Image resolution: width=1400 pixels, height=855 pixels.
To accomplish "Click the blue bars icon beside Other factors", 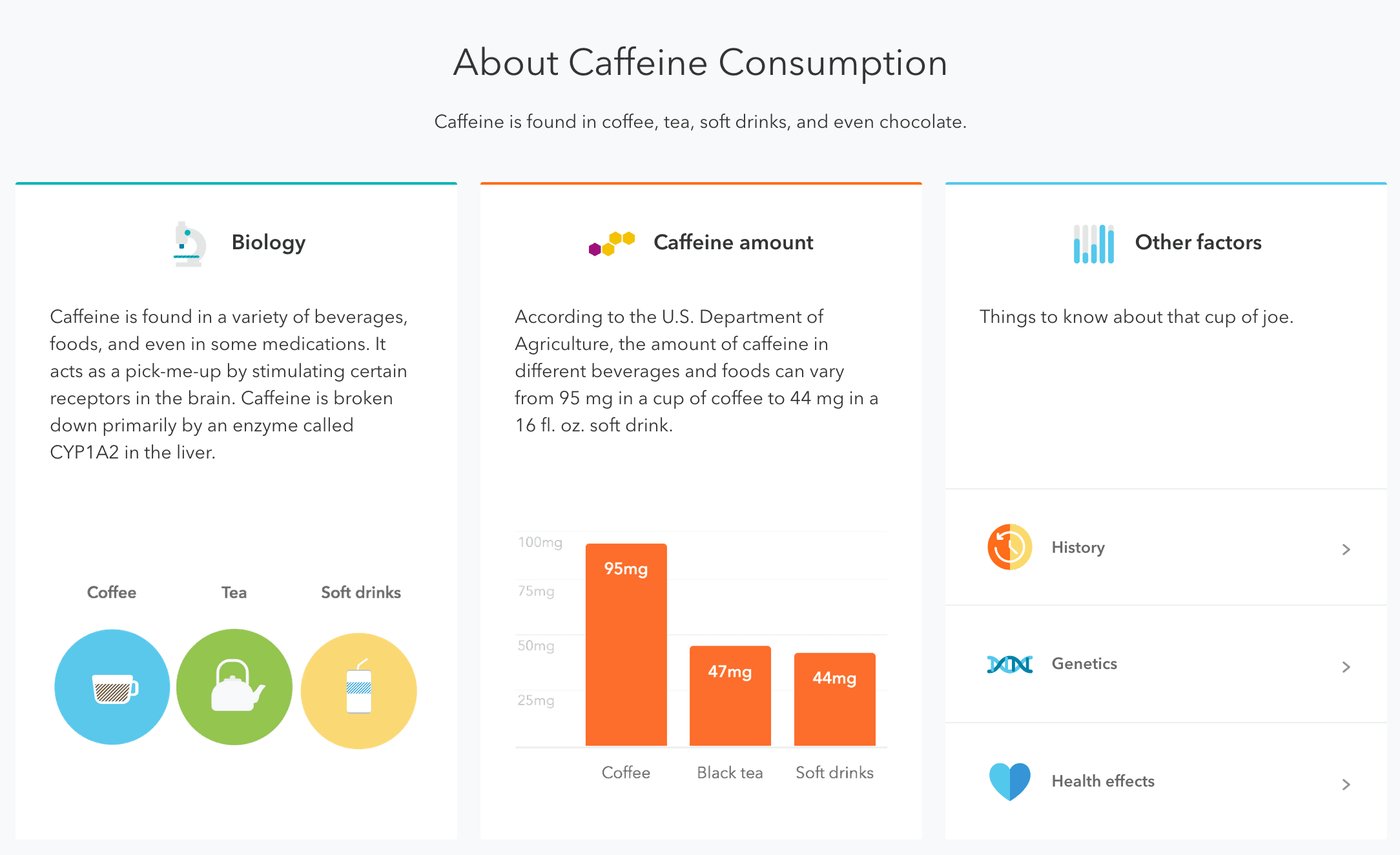I will [x=1094, y=243].
